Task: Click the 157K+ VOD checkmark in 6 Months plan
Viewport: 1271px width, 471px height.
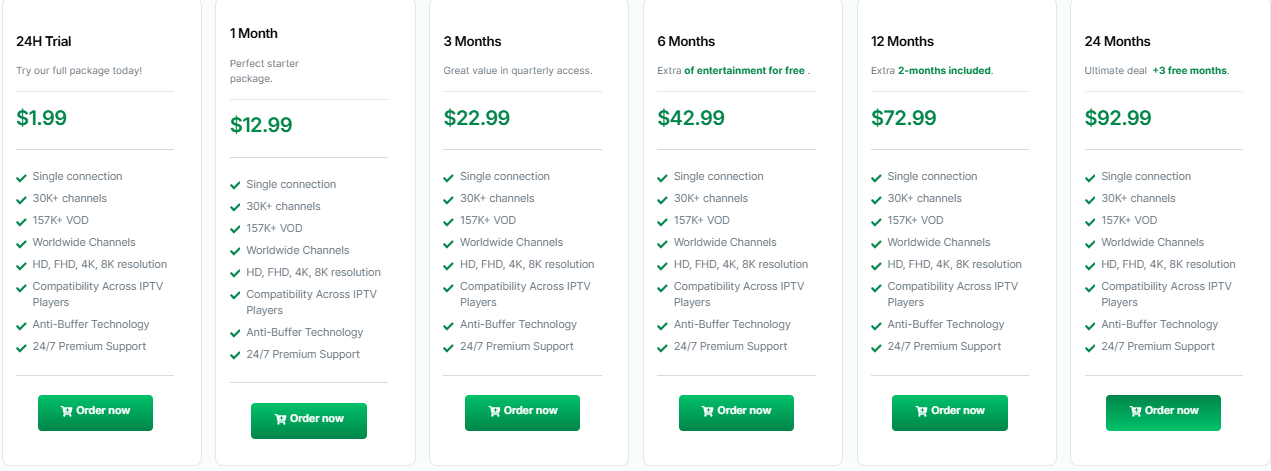Action: [x=663, y=221]
